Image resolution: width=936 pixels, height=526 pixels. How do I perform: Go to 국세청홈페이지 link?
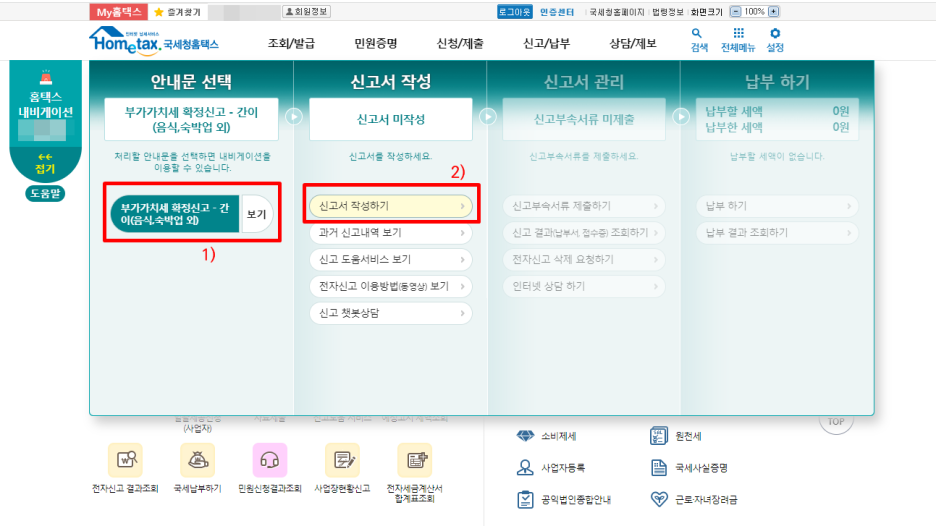click(x=617, y=12)
